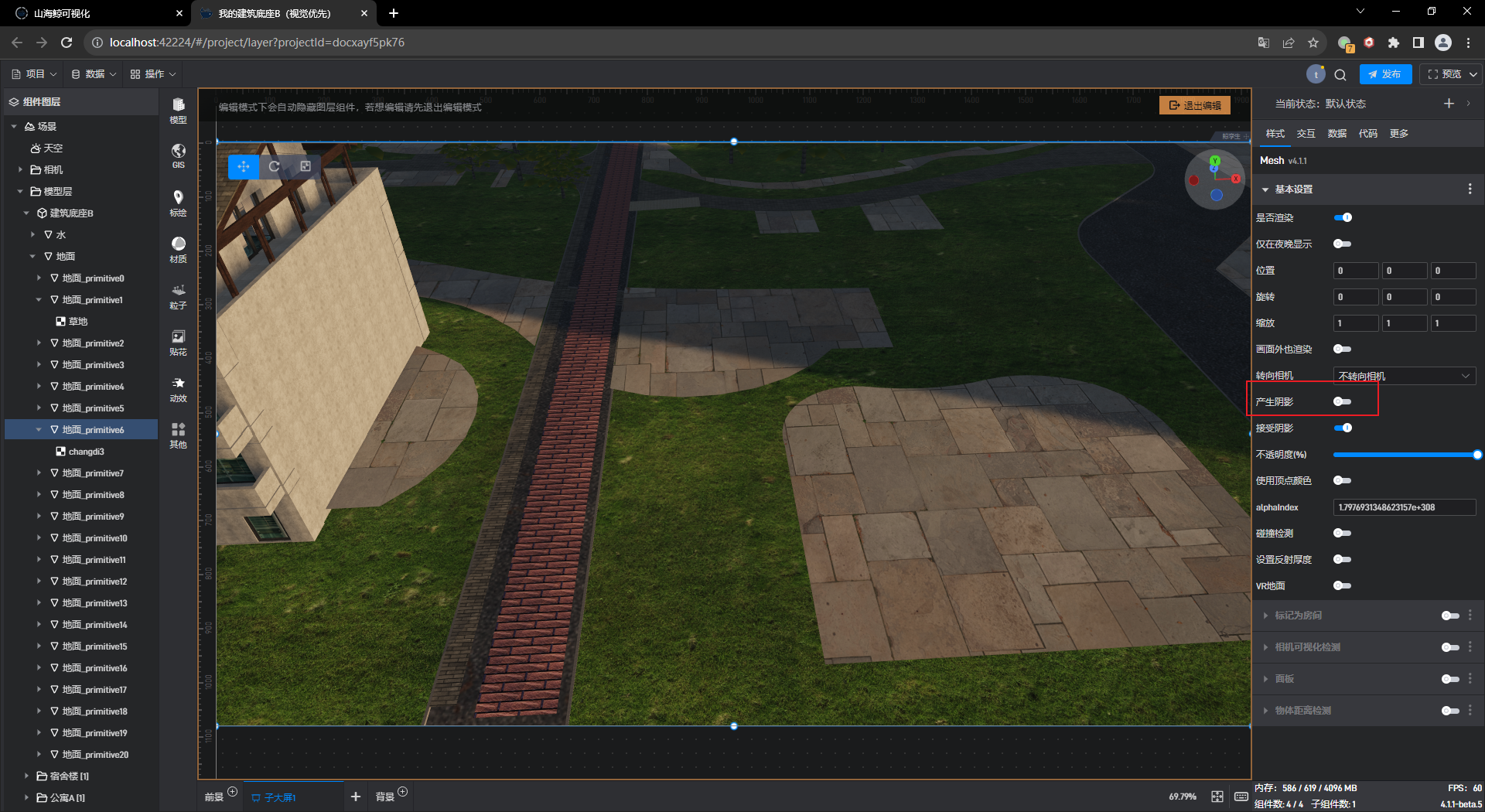Click the alphaIndex input field

pos(1404,507)
